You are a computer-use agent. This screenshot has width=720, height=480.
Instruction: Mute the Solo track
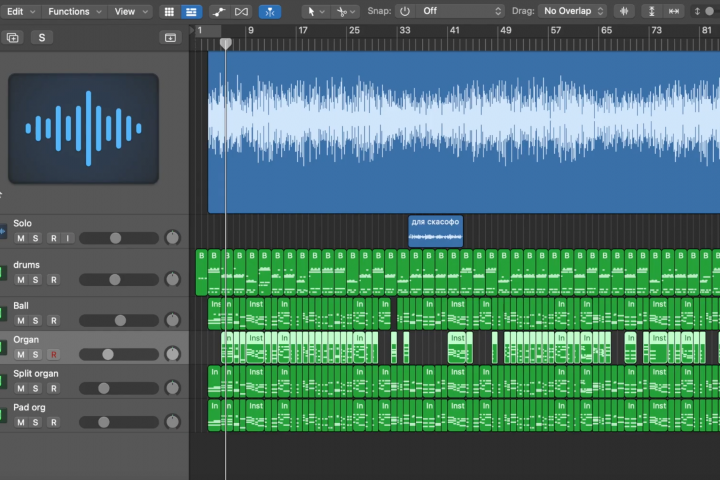[21, 238]
